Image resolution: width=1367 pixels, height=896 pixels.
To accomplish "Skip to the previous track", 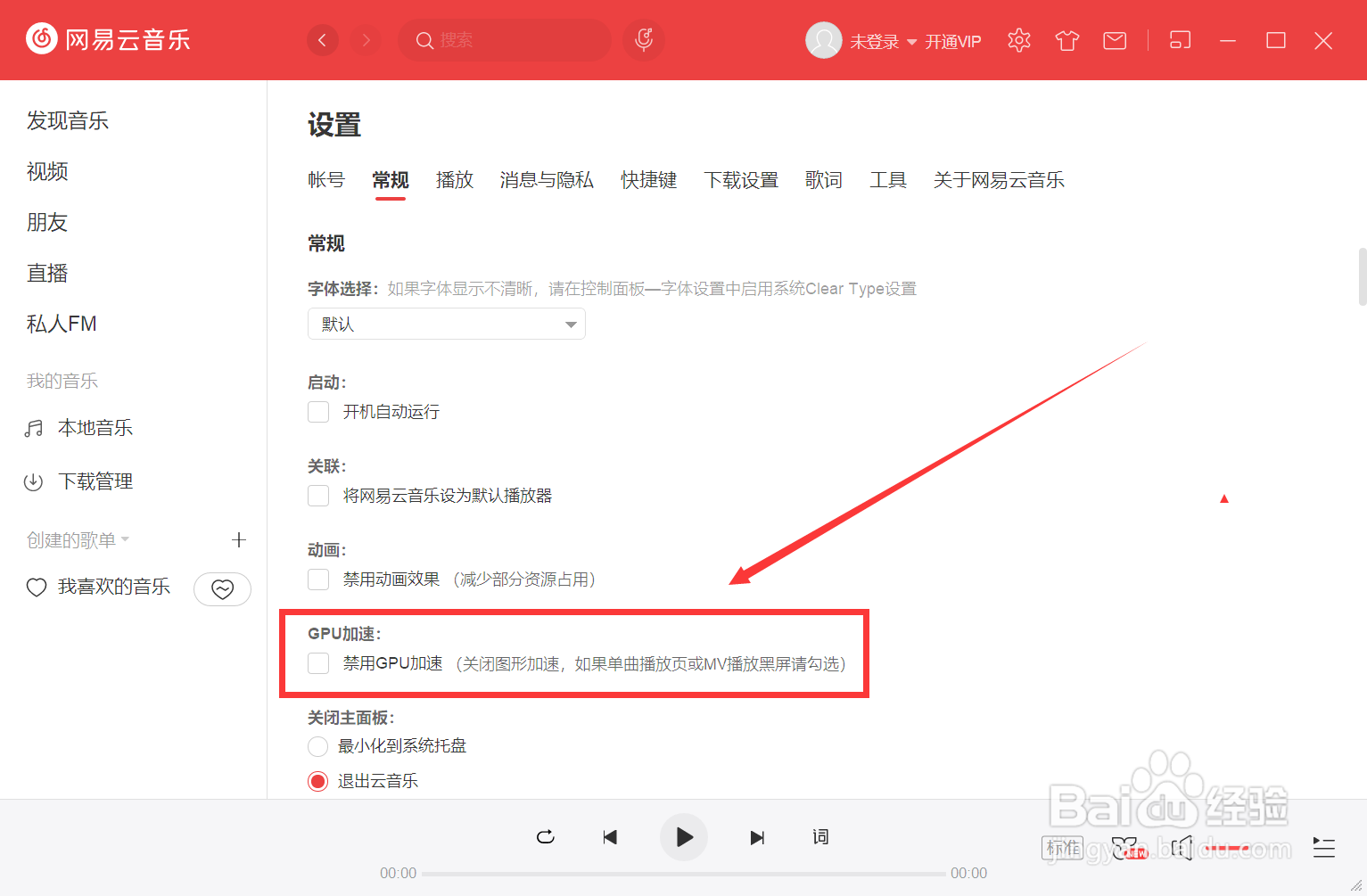I will [610, 837].
